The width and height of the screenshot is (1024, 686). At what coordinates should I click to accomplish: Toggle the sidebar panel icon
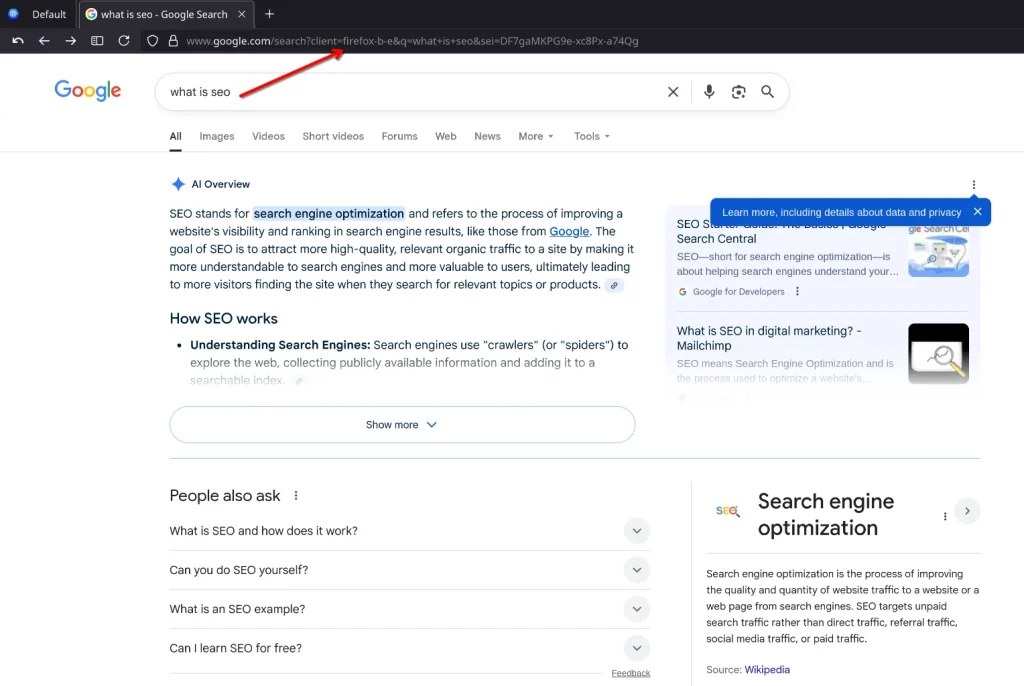[x=97, y=41]
